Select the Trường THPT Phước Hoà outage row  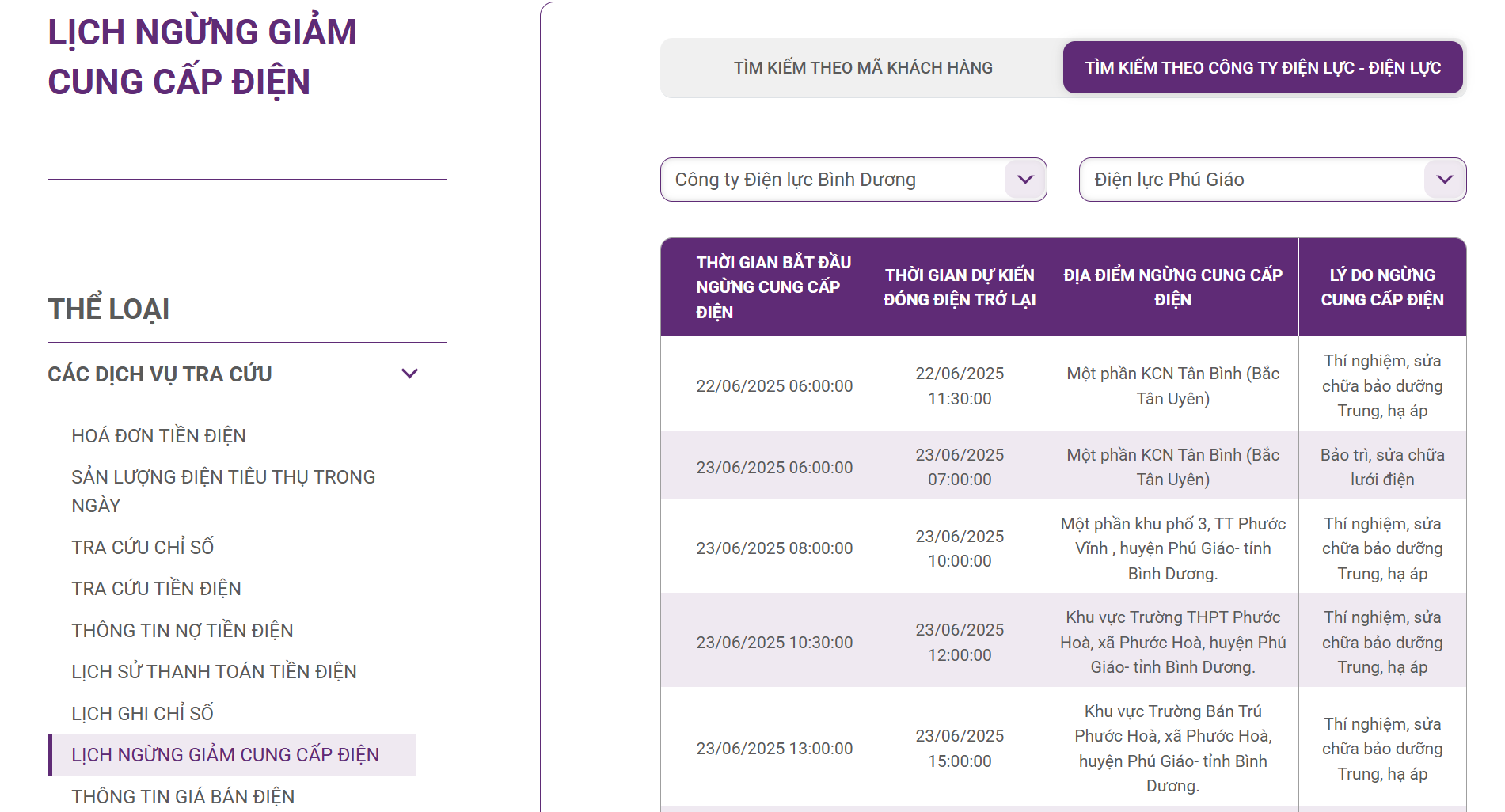coord(1172,642)
